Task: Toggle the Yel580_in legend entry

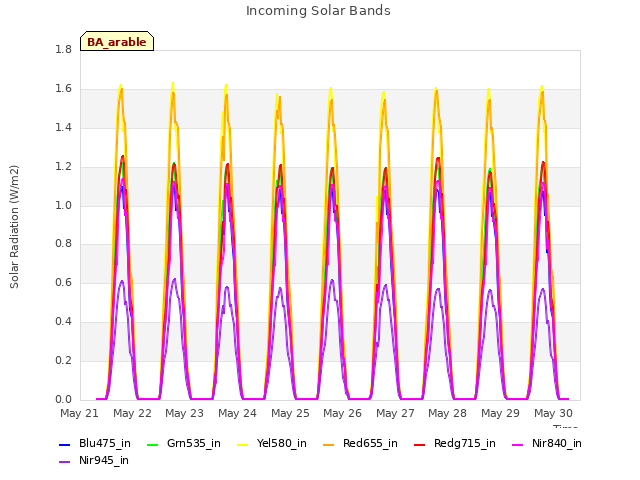Action: click(x=272, y=444)
